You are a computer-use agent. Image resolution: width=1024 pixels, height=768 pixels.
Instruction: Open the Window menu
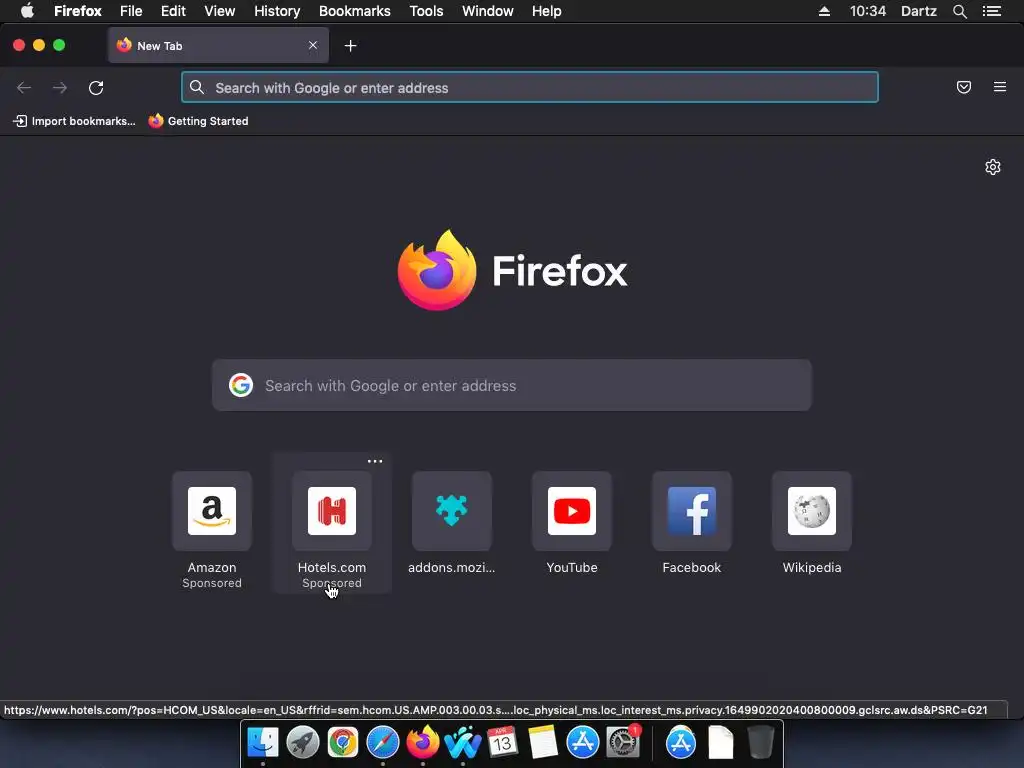coord(487,11)
